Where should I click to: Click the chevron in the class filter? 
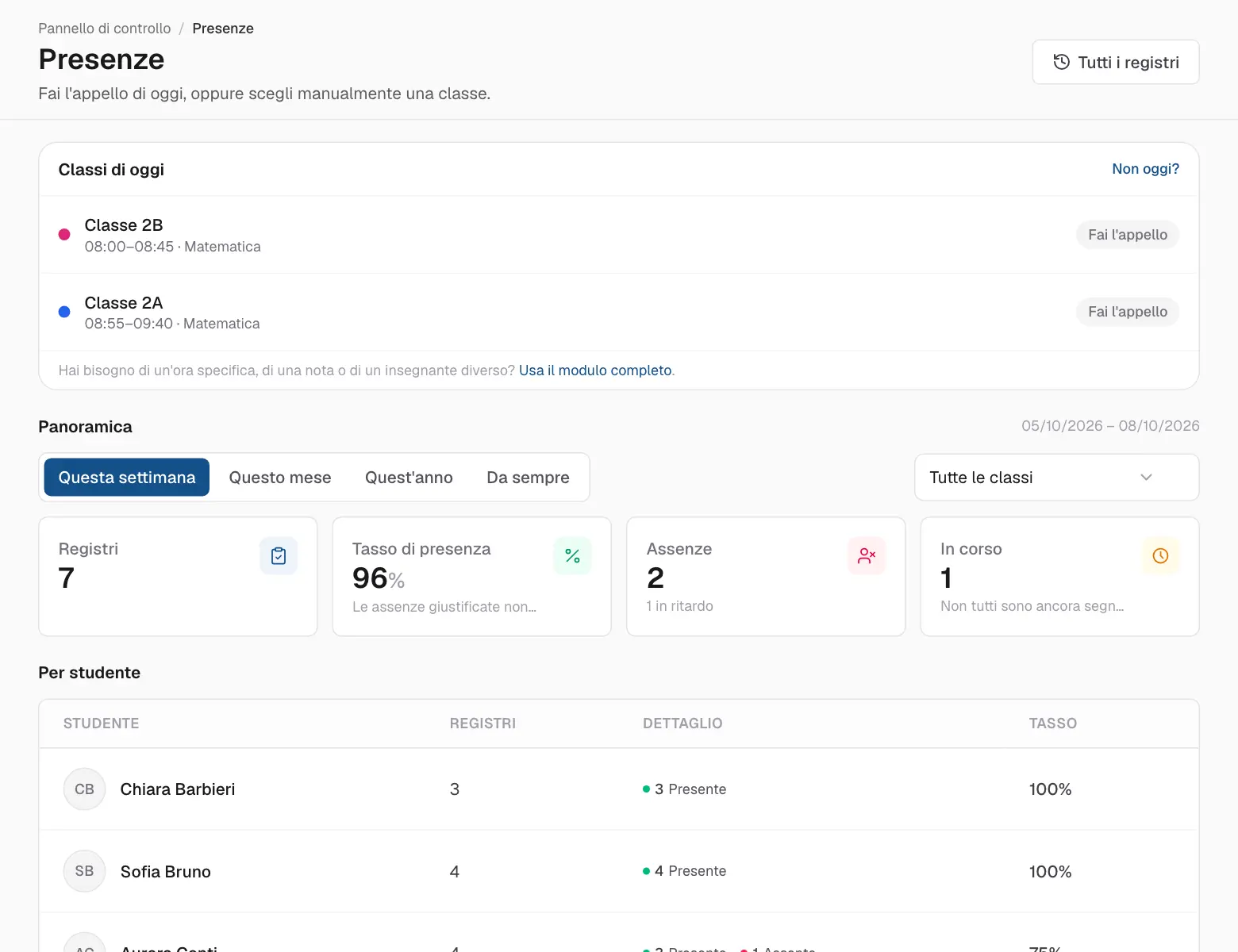pyautogui.click(x=1146, y=478)
